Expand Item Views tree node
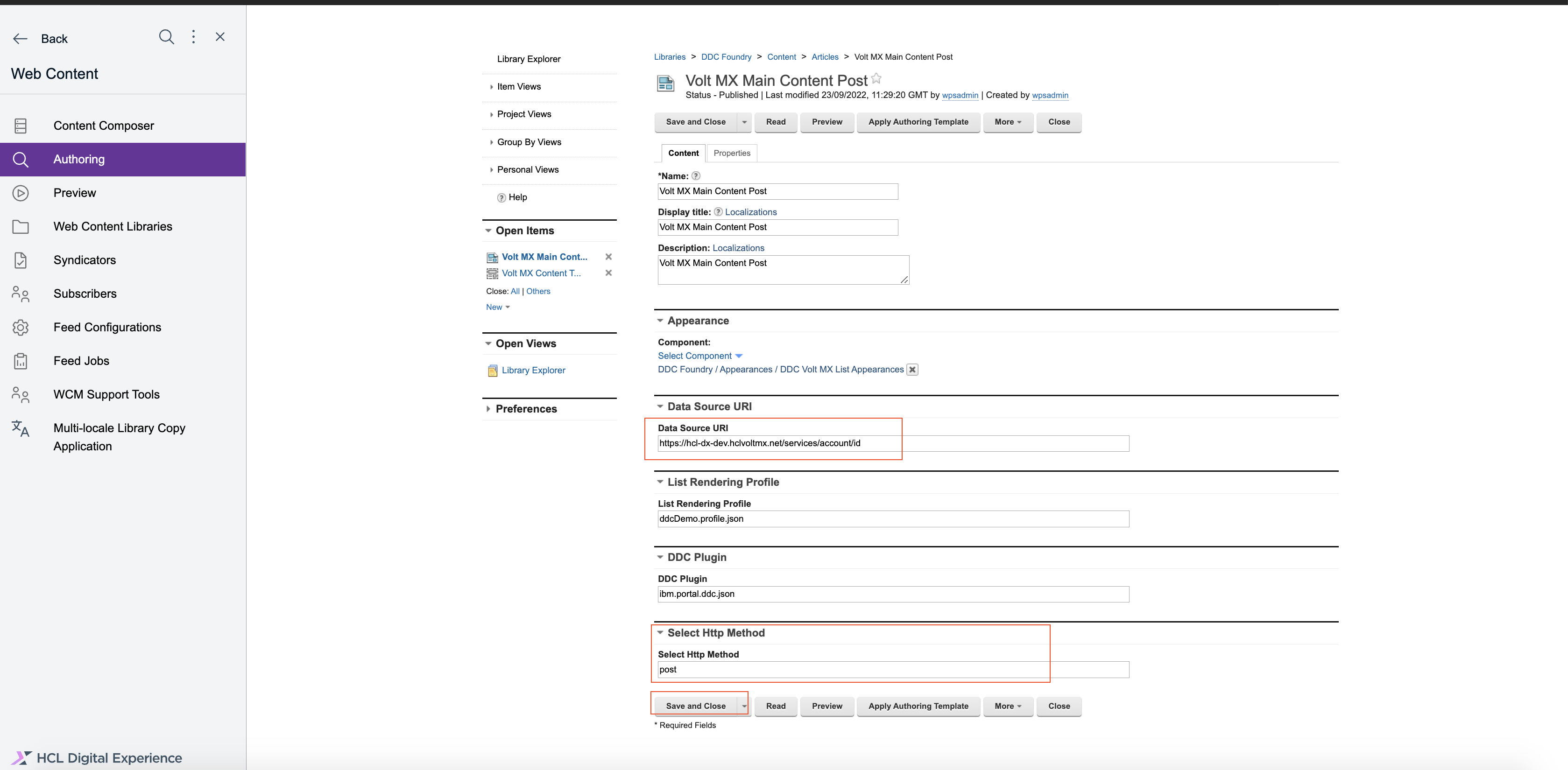This screenshot has height=770, width=1568. (491, 87)
